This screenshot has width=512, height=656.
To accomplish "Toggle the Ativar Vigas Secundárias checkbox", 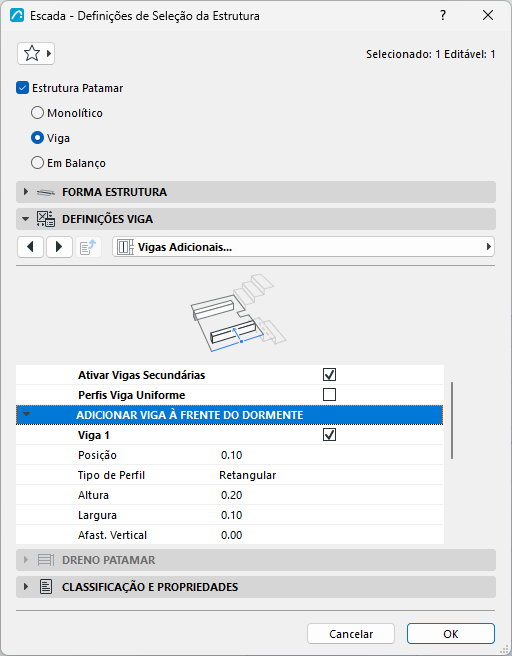I will coord(329,374).
